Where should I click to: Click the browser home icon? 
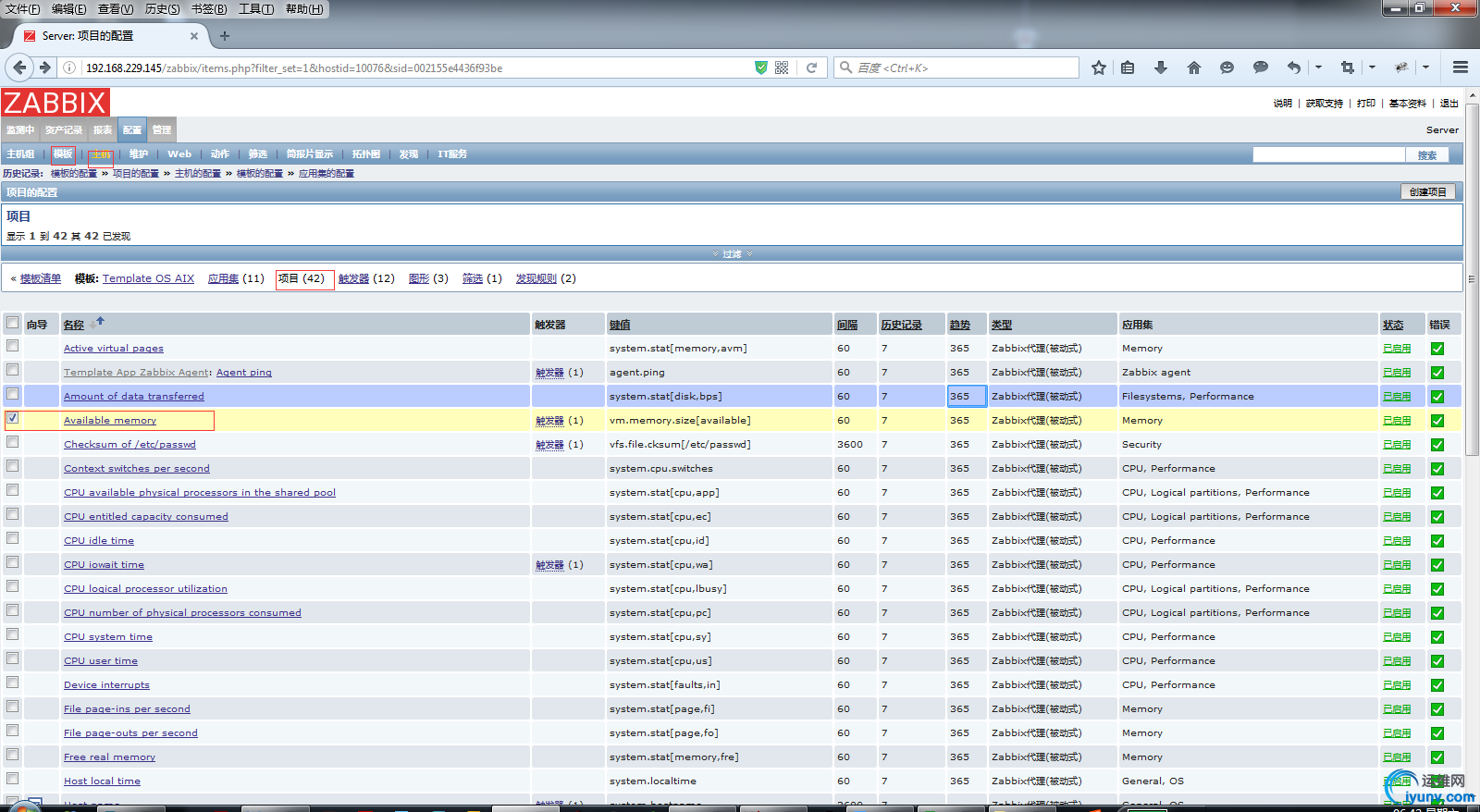tap(1193, 68)
